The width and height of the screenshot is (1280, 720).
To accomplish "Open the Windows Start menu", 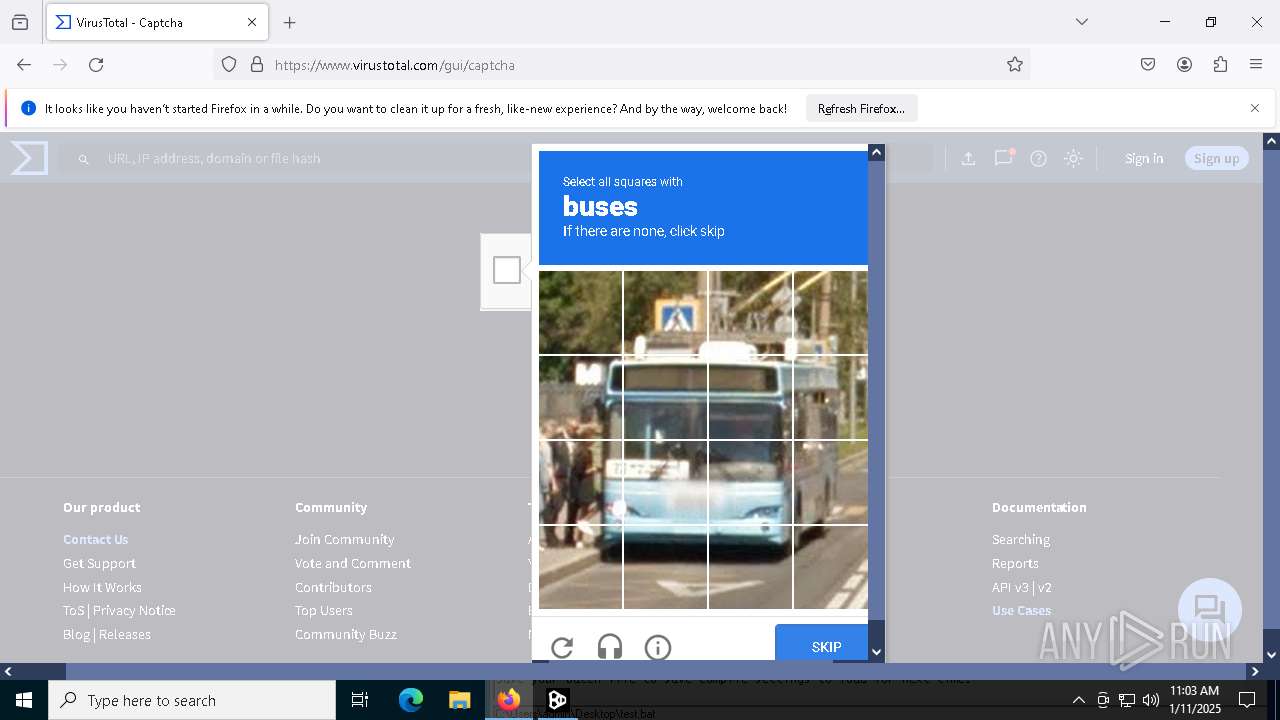I will click(24, 700).
